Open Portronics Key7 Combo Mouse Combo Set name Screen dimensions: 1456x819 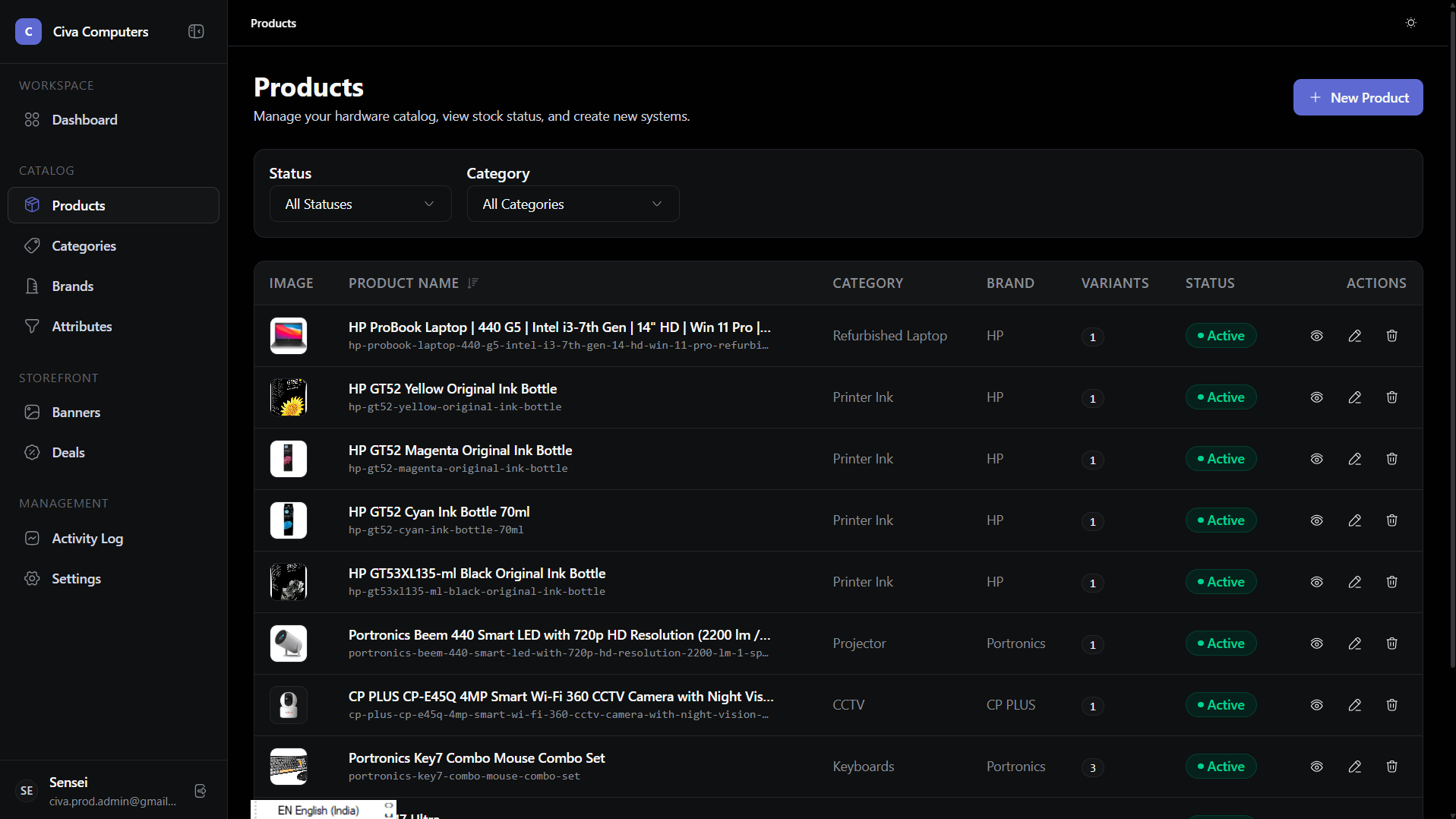476,758
